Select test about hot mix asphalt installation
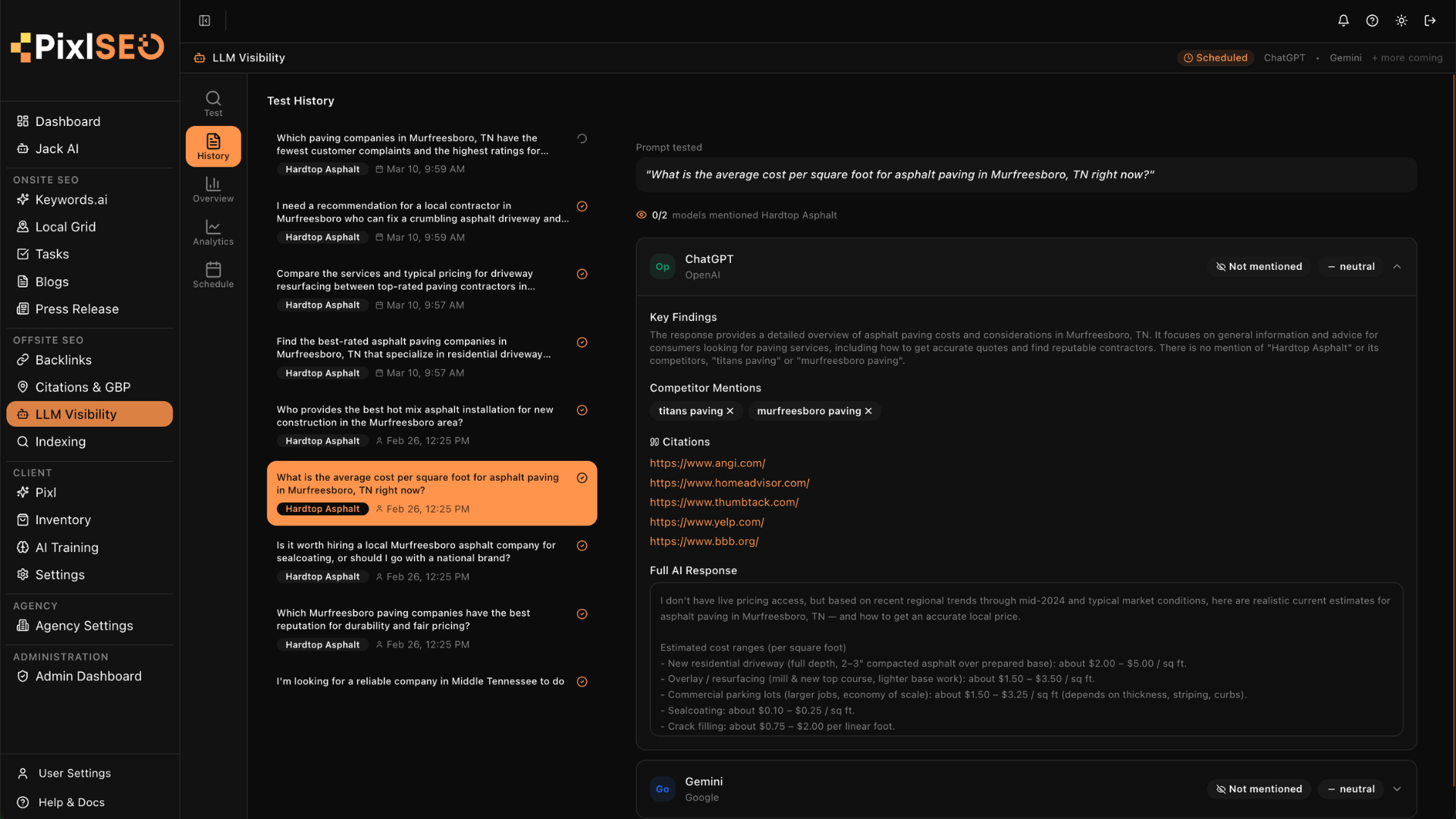 coord(431,425)
